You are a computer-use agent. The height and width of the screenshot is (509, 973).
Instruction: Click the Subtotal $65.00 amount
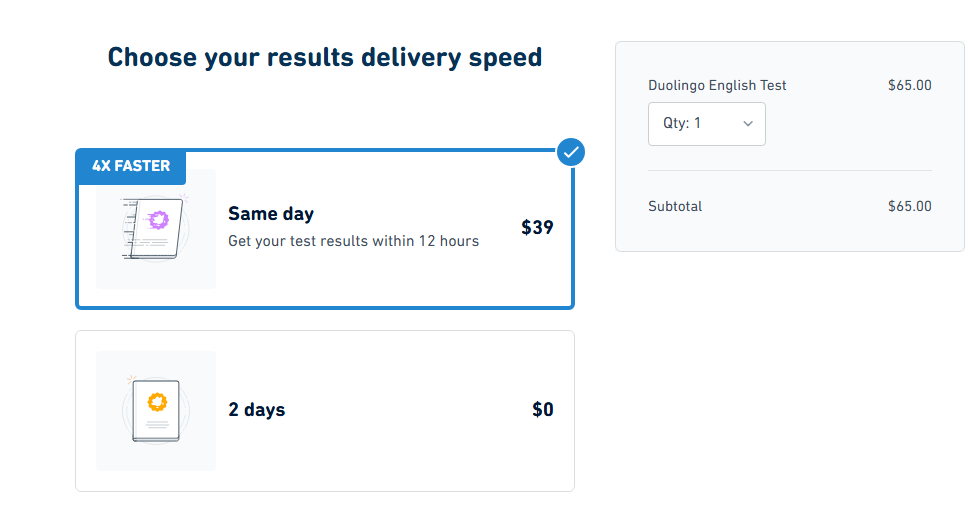click(910, 207)
